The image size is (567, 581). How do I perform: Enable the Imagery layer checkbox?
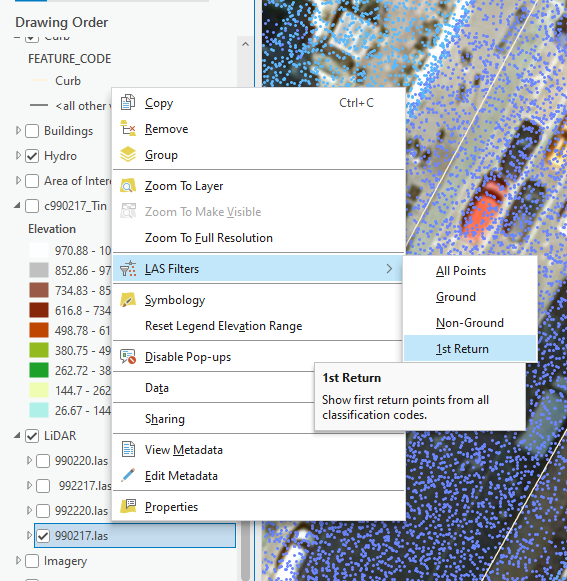pos(32,561)
